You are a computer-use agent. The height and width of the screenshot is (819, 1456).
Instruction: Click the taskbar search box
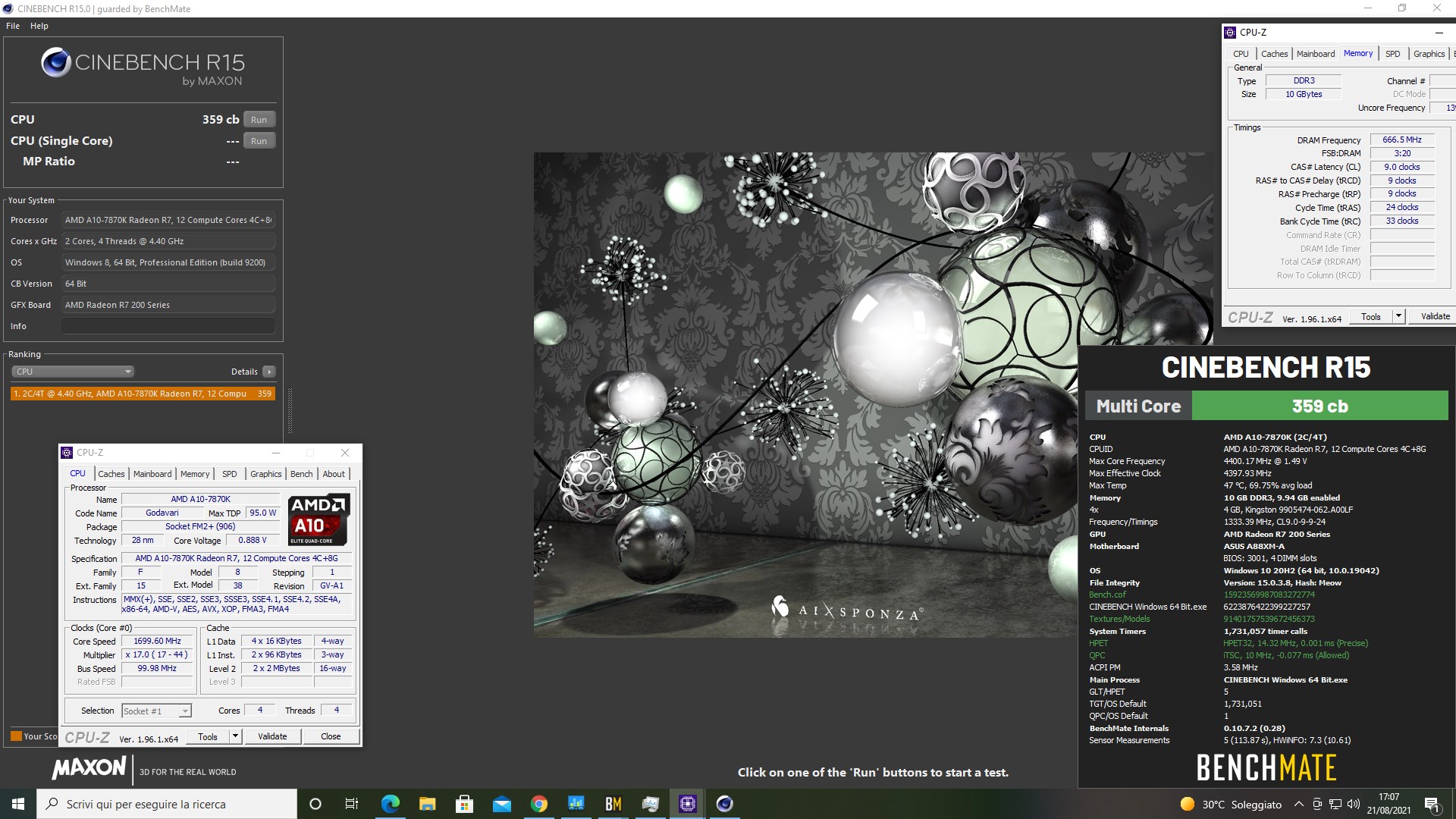167,804
